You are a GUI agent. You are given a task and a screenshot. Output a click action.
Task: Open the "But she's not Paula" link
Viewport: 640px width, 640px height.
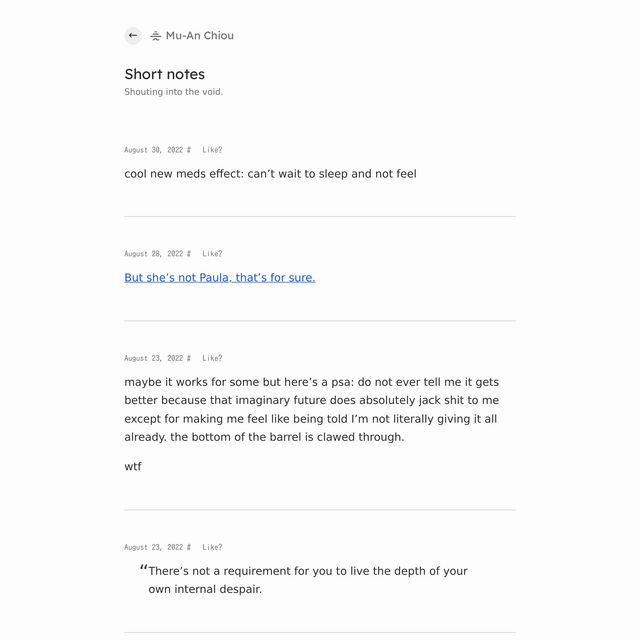pyautogui.click(x=220, y=278)
